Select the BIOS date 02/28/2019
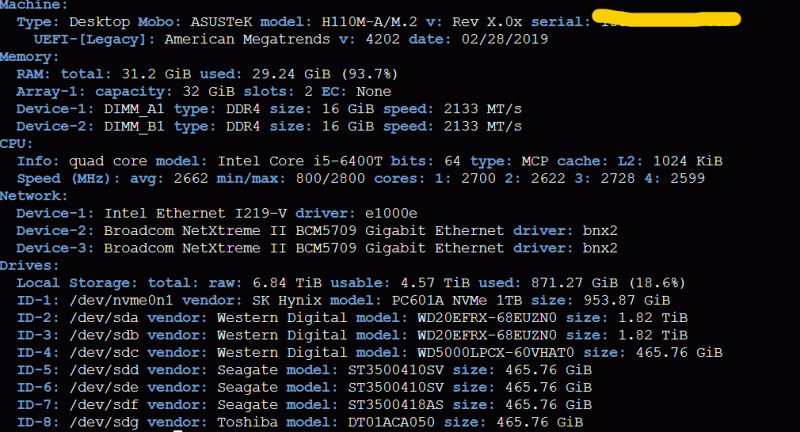Viewport: 800px width, 432px height. [504, 39]
